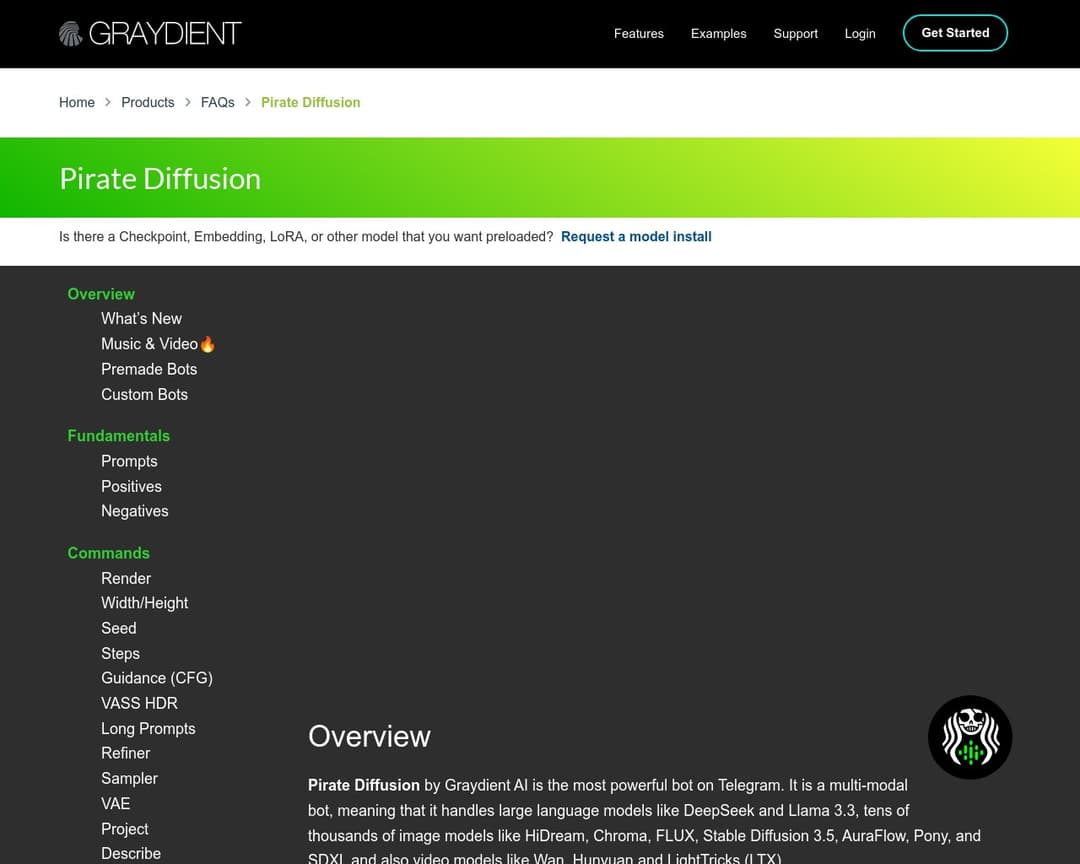Select Premade Bots in the sidebar
The width and height of the screenshot is (1080, 864).
pyautogui.click(x=148, y=369)
